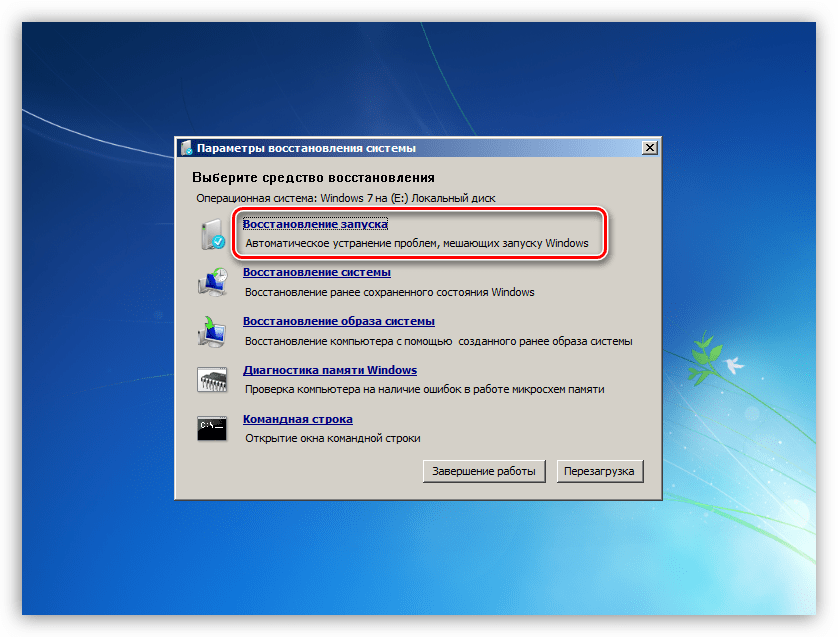The image size is (838, 637).
Task: Click the black Command Prompt console icon
Action: coord(212,428)
